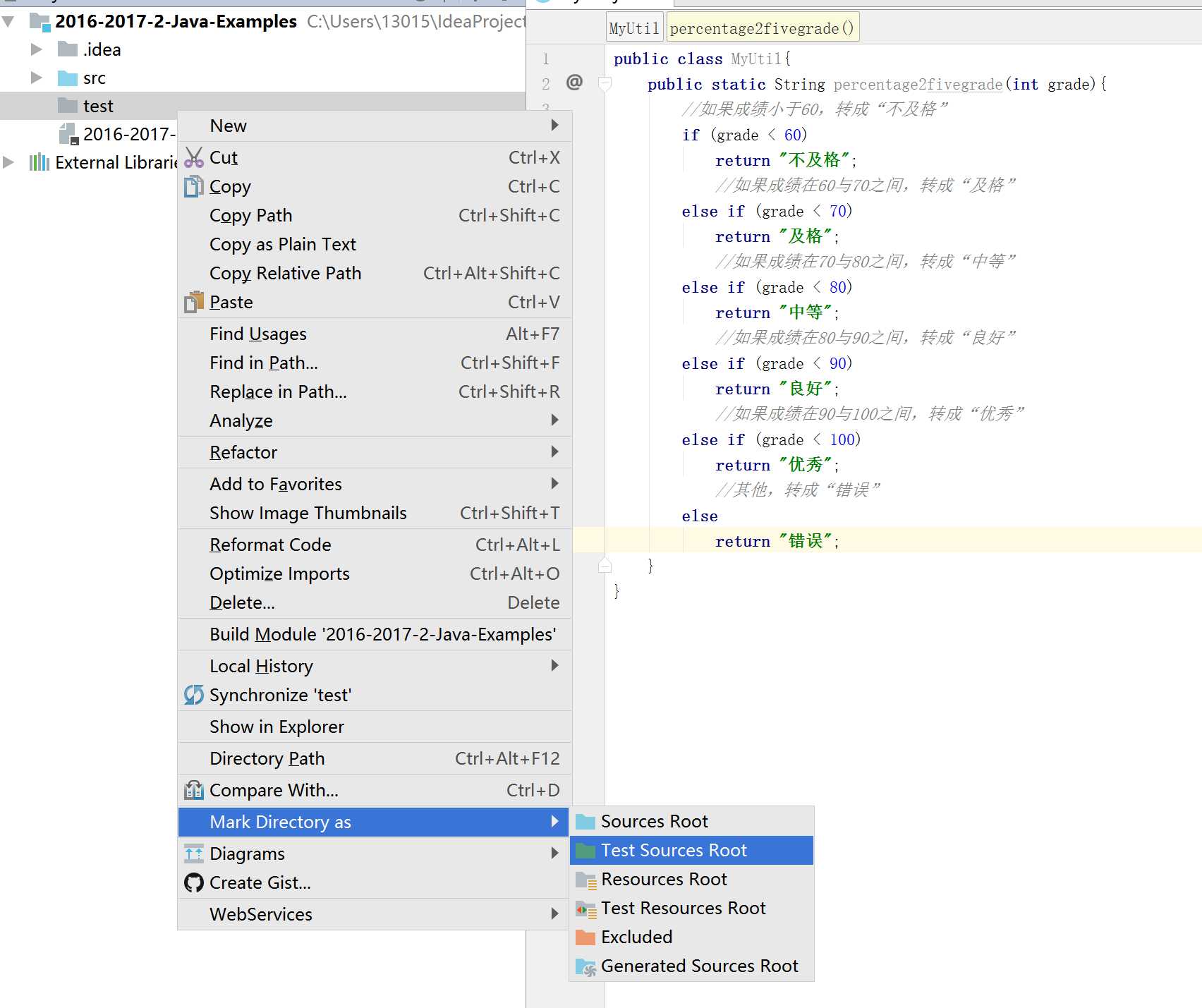Expand the src folder arrow
This screenshot has width=1202, height=1008.
pyautogui.click(x=37, y=78)
